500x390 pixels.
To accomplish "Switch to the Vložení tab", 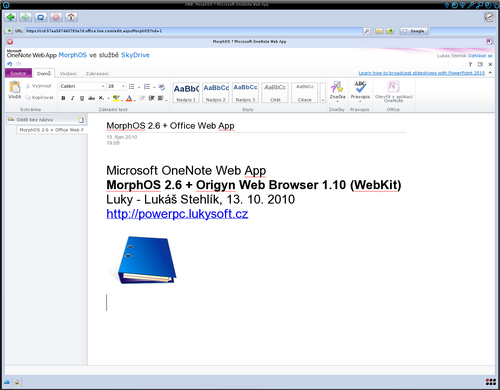I will (x=68, y=73).
